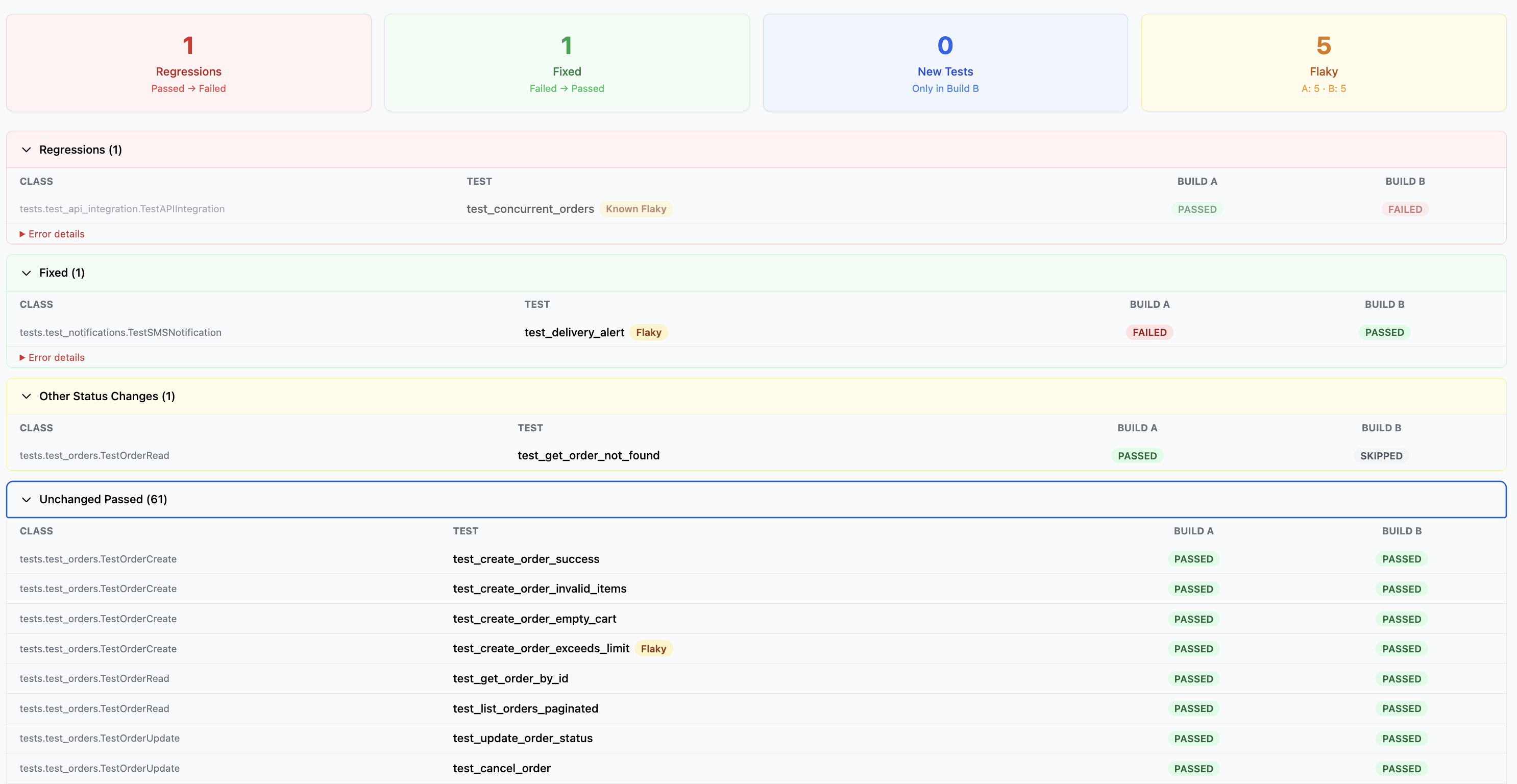
Task: Select the test_cancel_order test name
Action: coord(501,768)
